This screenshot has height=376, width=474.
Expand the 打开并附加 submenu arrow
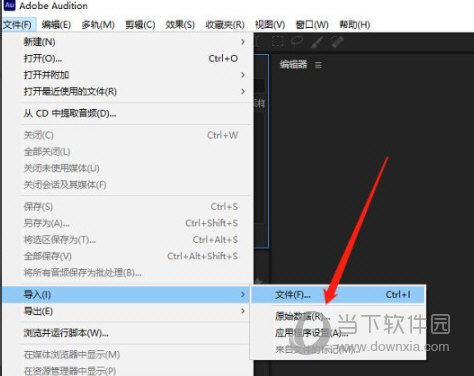pos(243,75)
